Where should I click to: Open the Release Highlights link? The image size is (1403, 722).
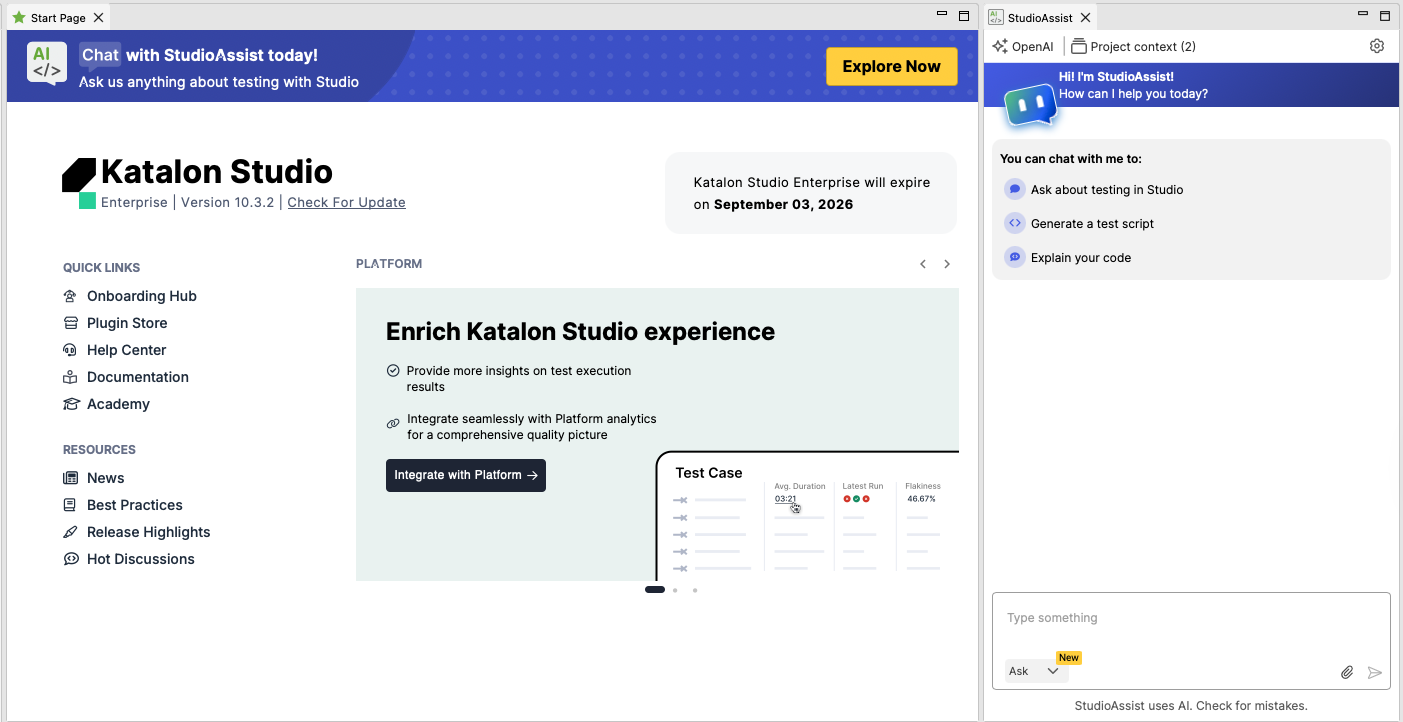[x=149, y=532]
